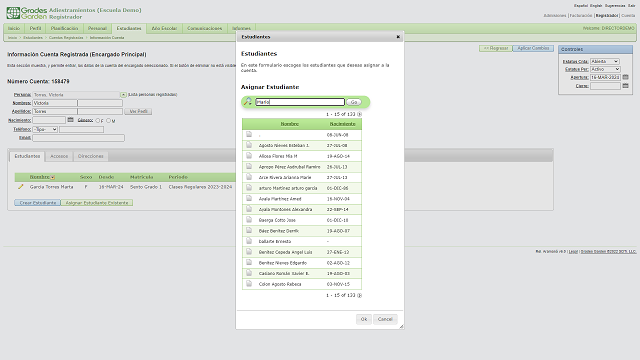Click Ok in the Estudiantes dialog
This screenshot has width=640, height=360.
click(364, 319)
